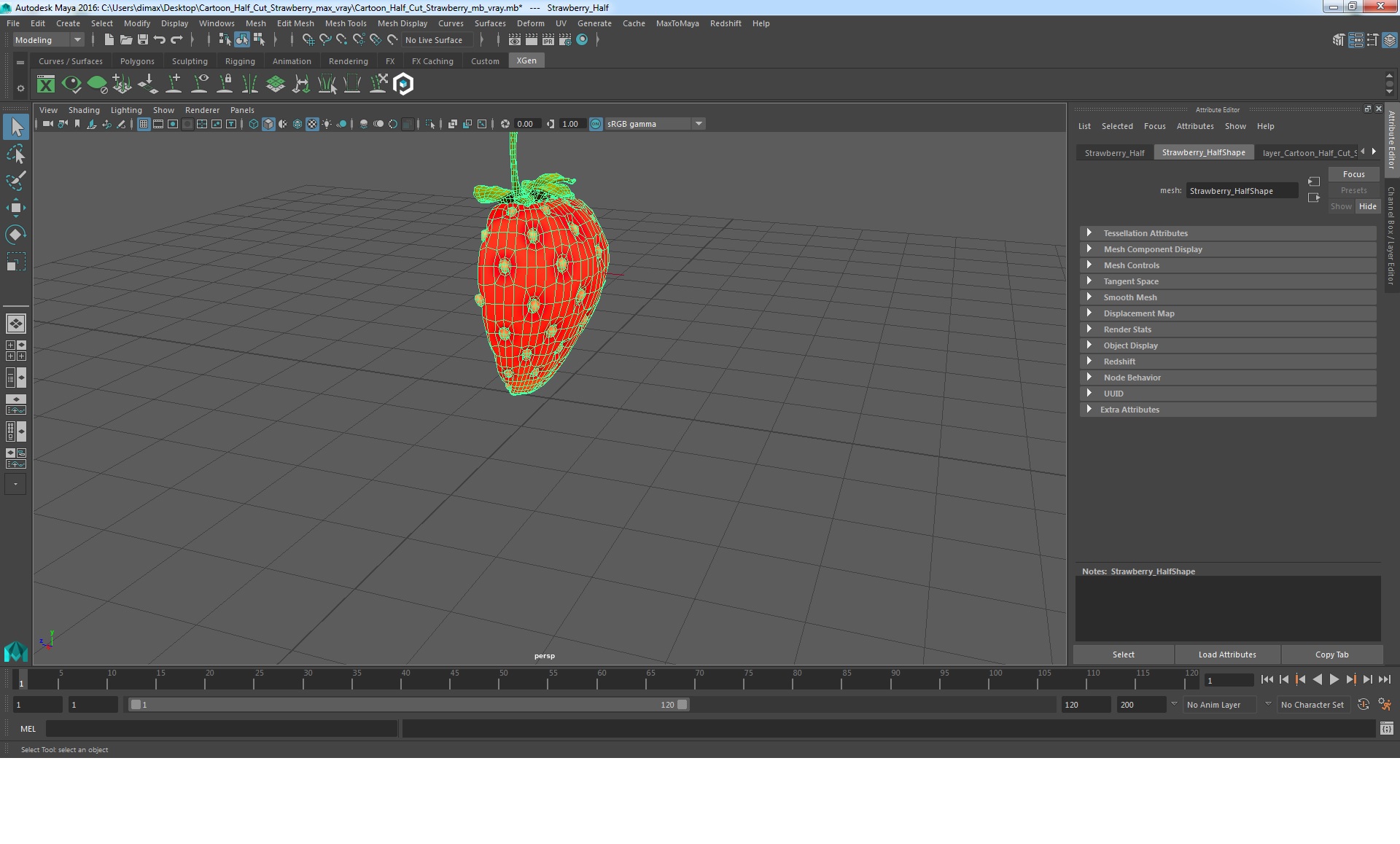This screenshot has height=844, width=1400.
Task: Open viewport Shading menu
Action: (84, 110)
